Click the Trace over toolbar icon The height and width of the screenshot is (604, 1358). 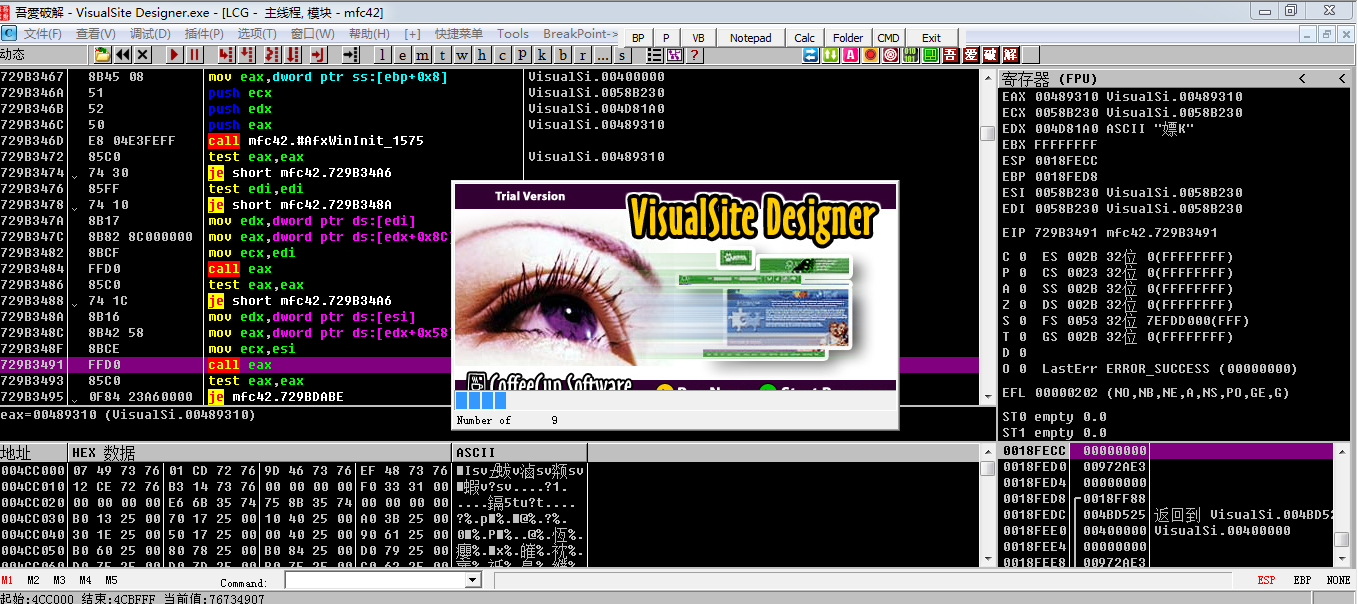coord(293,55)
